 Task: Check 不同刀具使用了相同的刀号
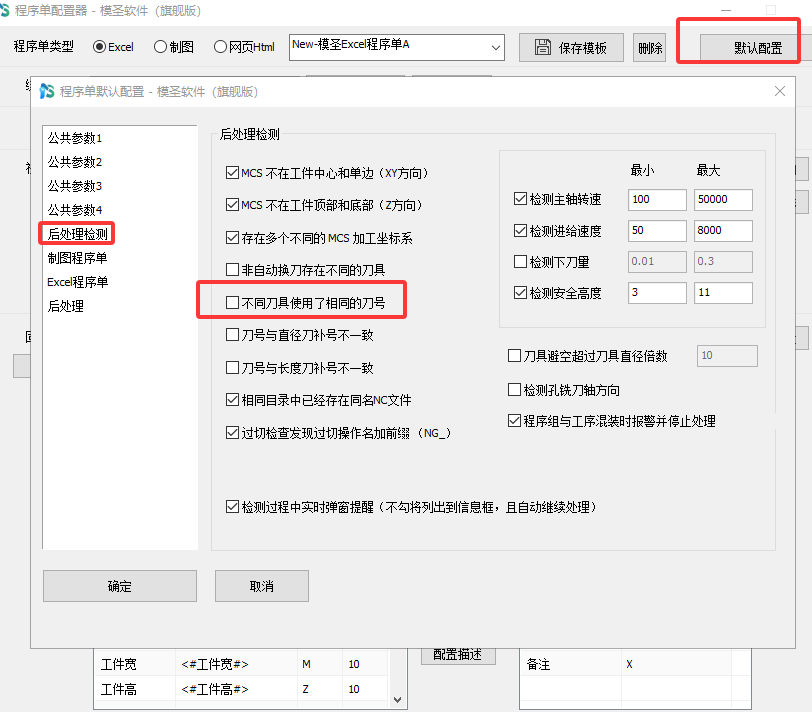pyautogui.click(x=232, y=302)
